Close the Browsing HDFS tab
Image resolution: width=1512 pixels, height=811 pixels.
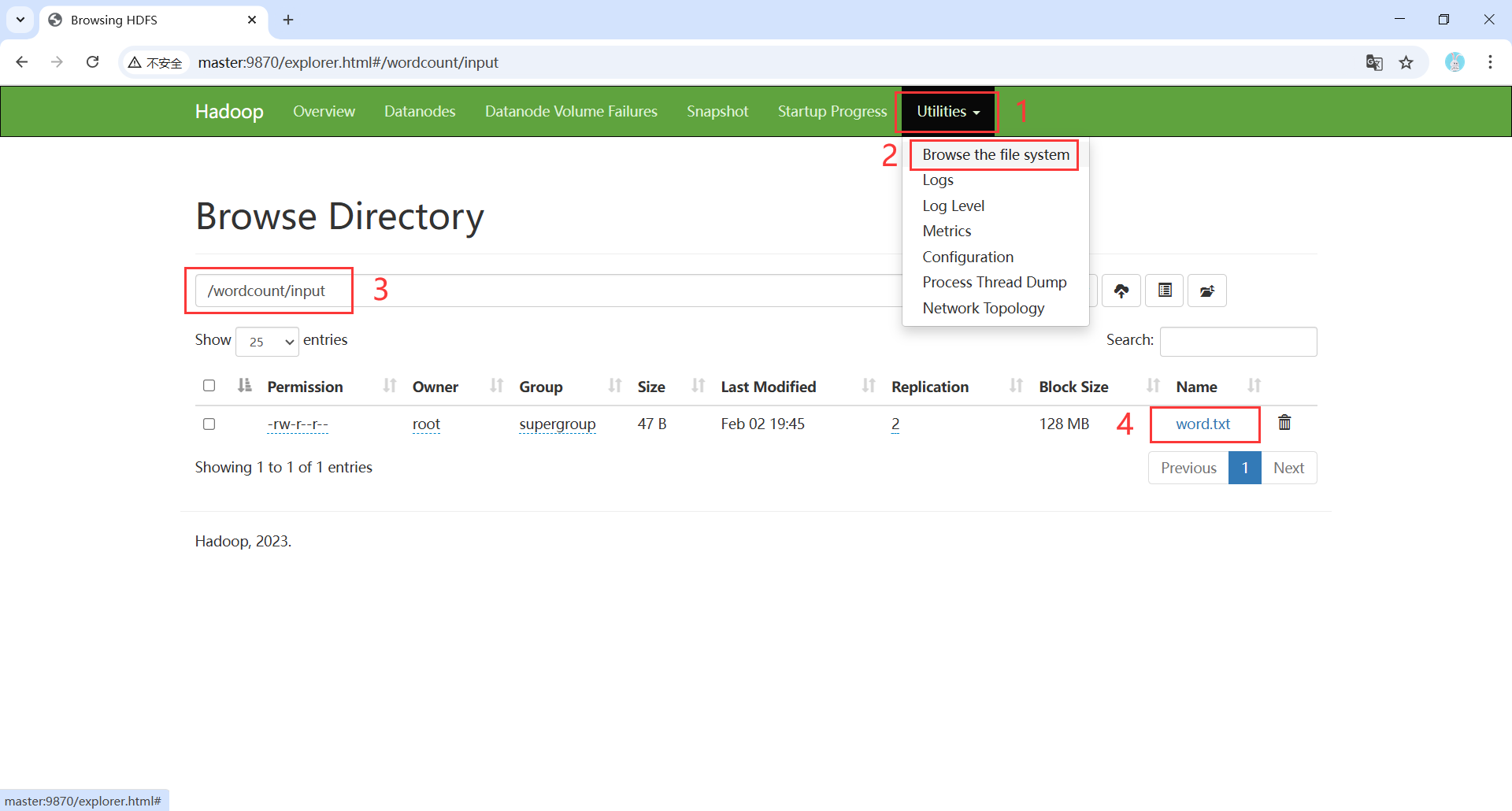coord(252,20)
